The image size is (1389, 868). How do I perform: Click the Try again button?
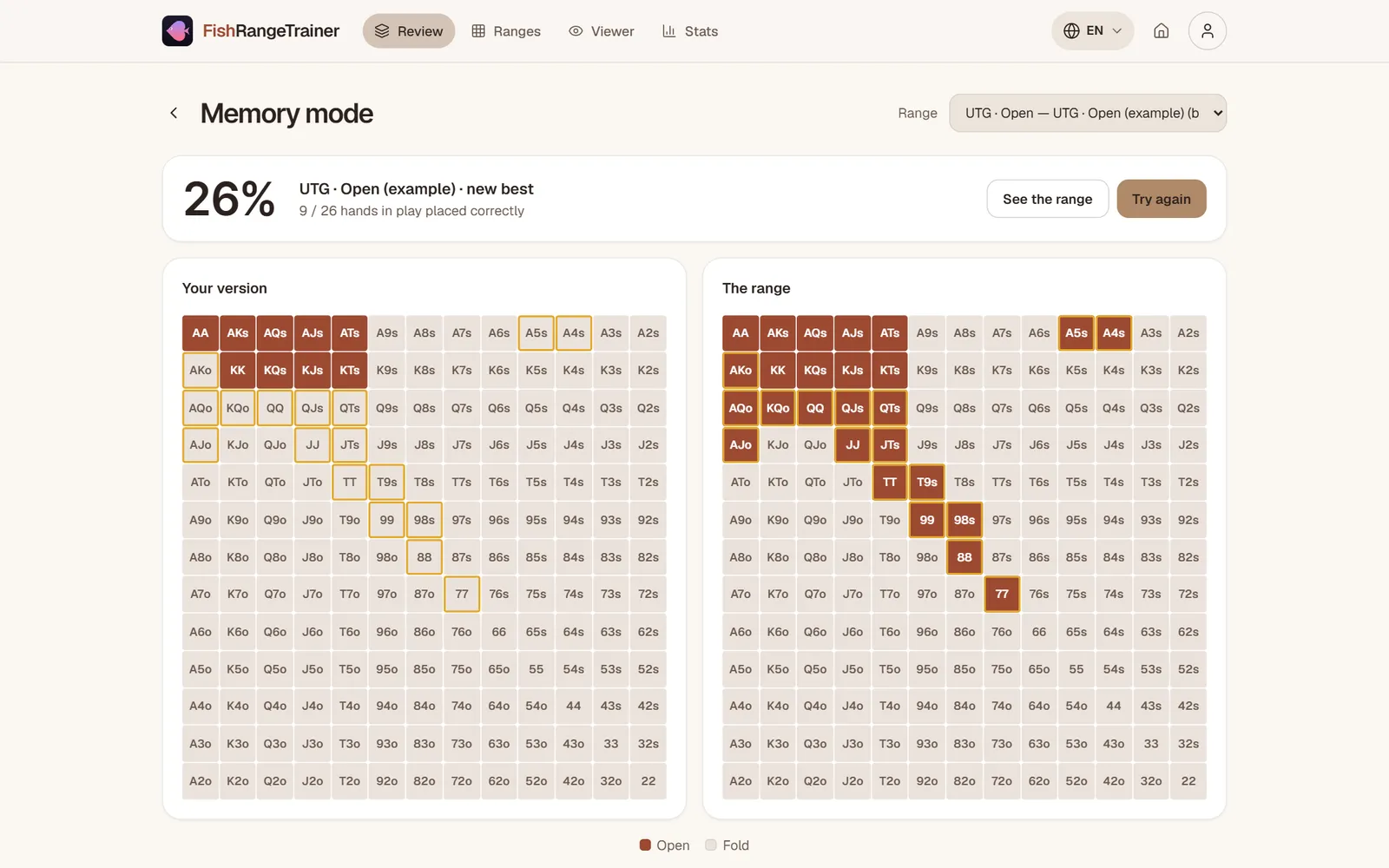pos(1162,199)
